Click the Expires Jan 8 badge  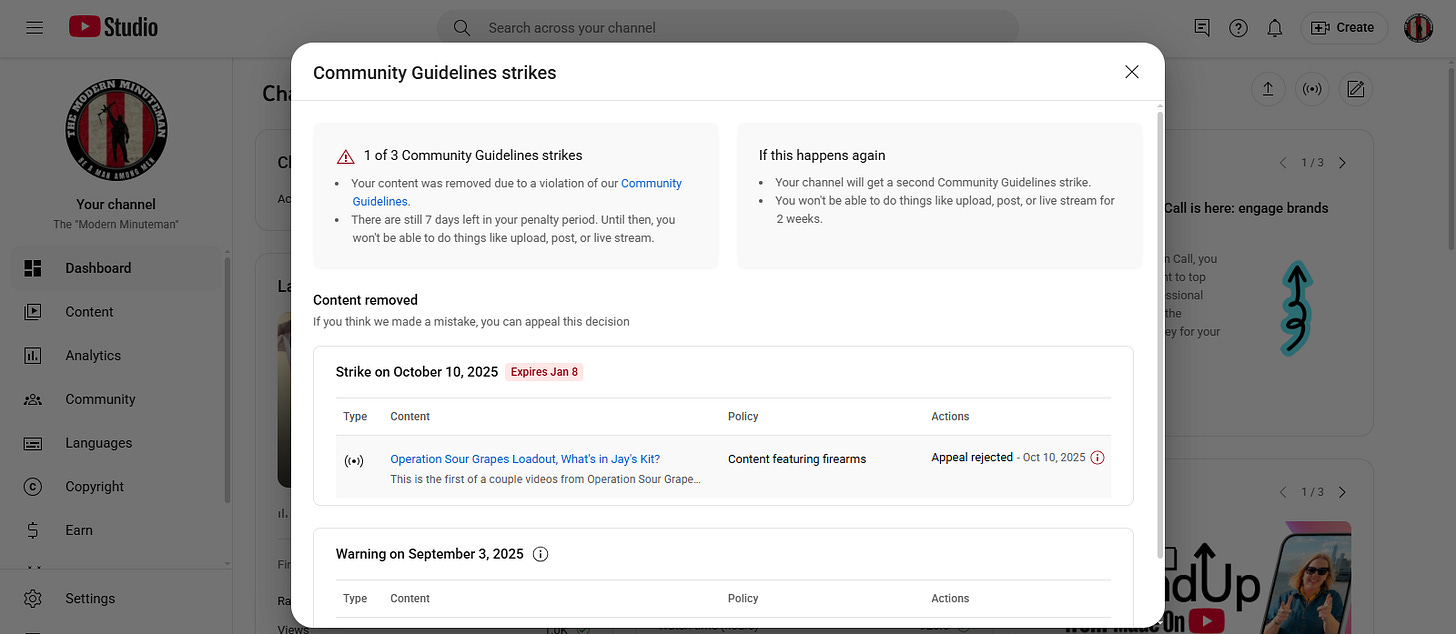(545, 372)
